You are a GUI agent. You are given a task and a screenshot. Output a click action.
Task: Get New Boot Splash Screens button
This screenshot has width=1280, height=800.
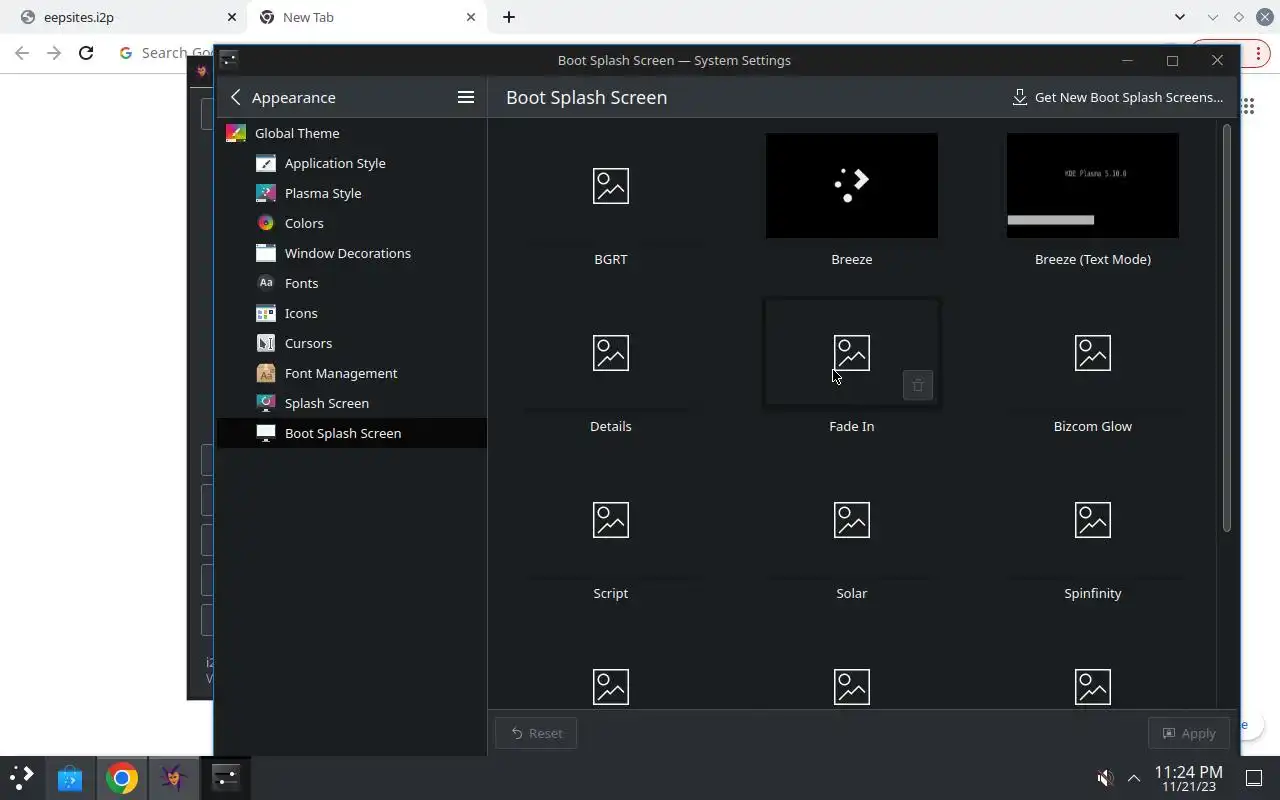pyautogui.click(x=1117, y=97)
